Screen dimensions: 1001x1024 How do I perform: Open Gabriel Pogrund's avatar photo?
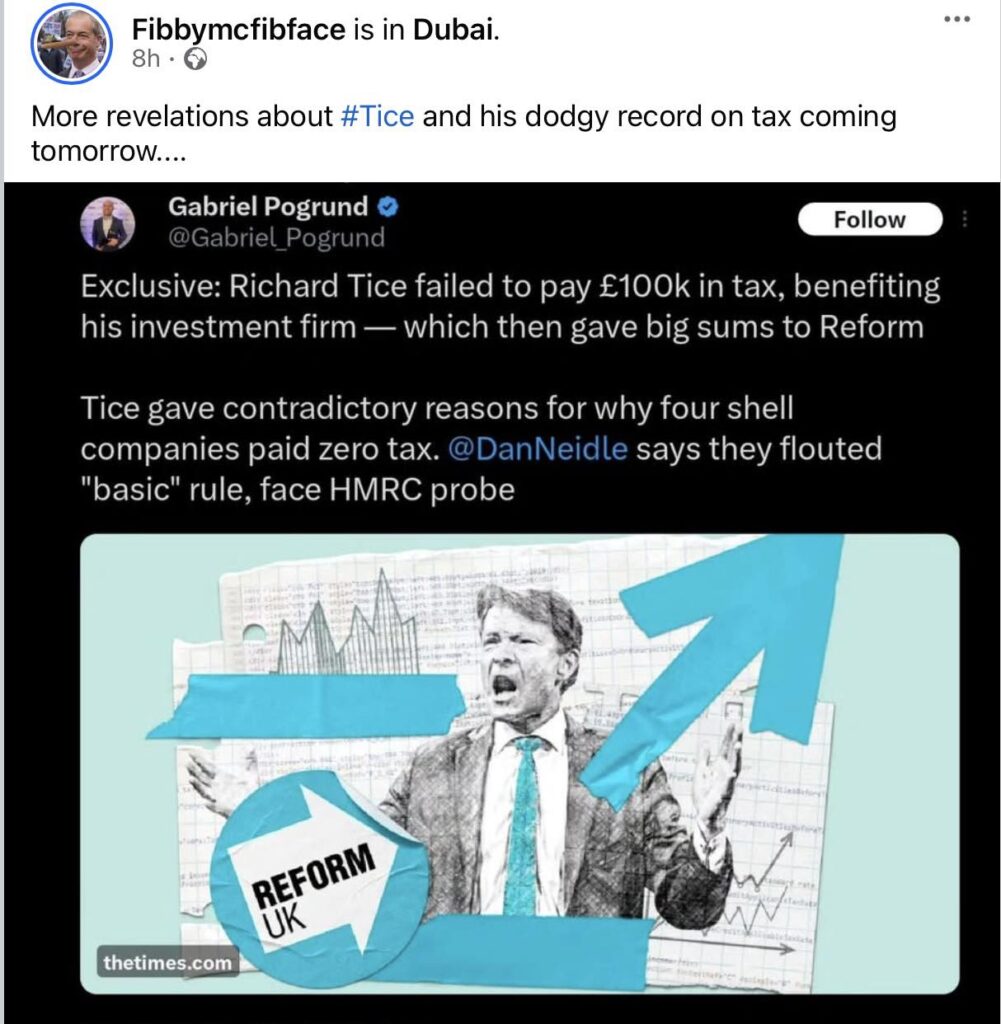tap(107, 223)
